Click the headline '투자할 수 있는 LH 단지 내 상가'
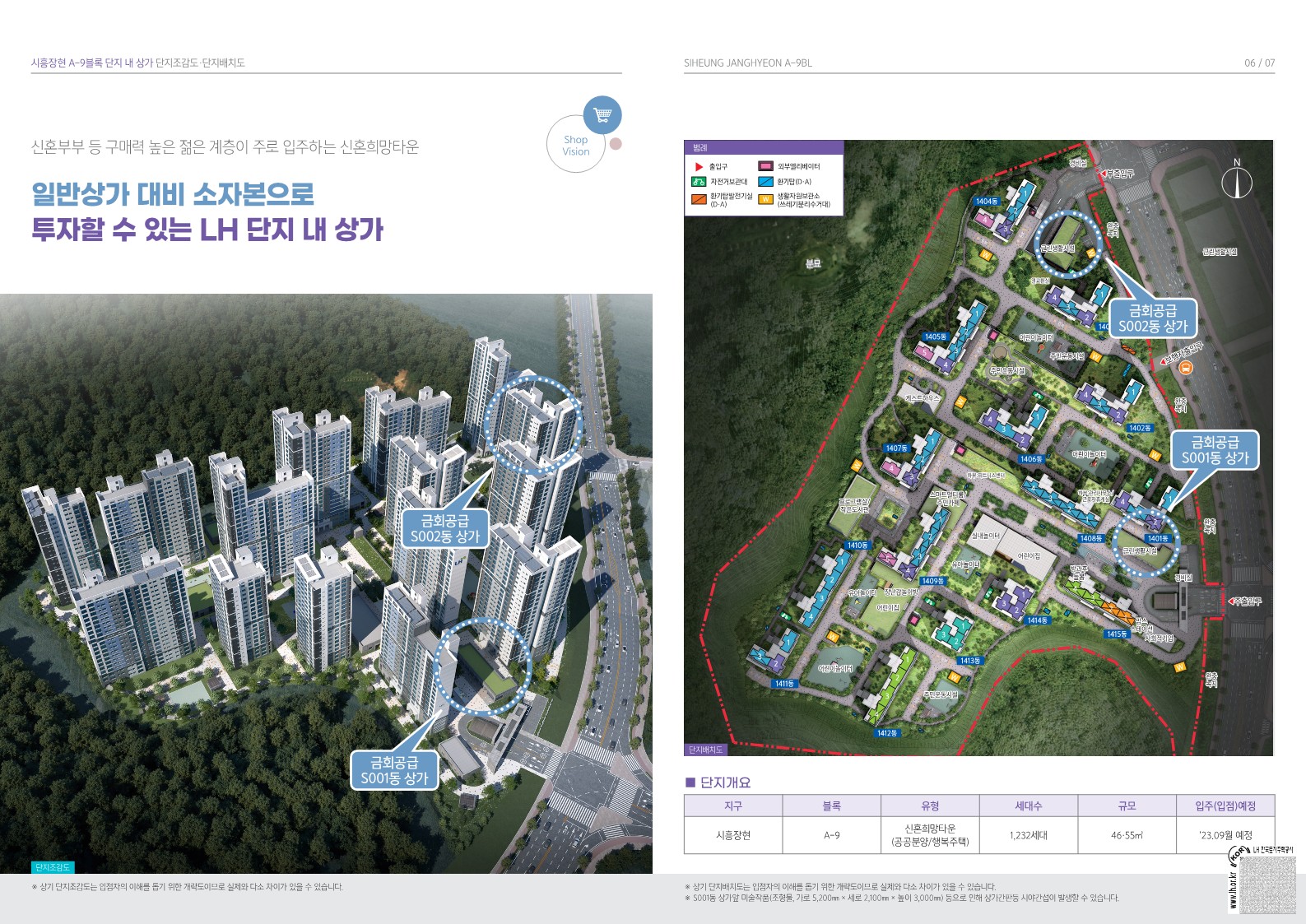Image resolution: width=1306 pixels, height=924 pixels. (207, 229)
